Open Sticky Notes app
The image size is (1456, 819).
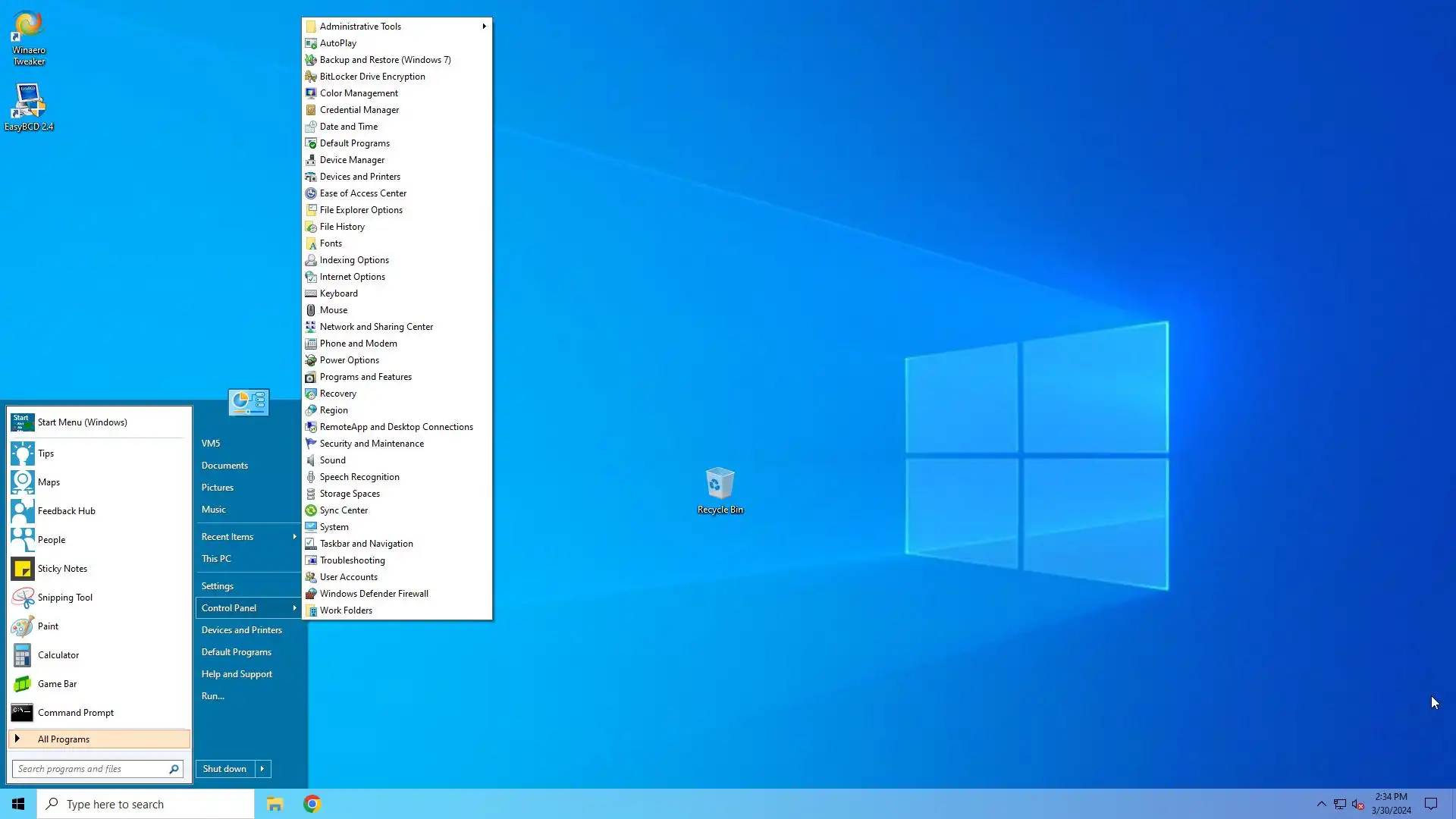(x=62, y=569)
